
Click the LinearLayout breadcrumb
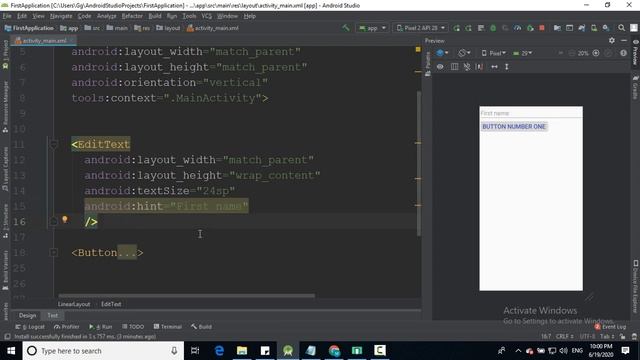pyautogui.click(x=74, y=304)
